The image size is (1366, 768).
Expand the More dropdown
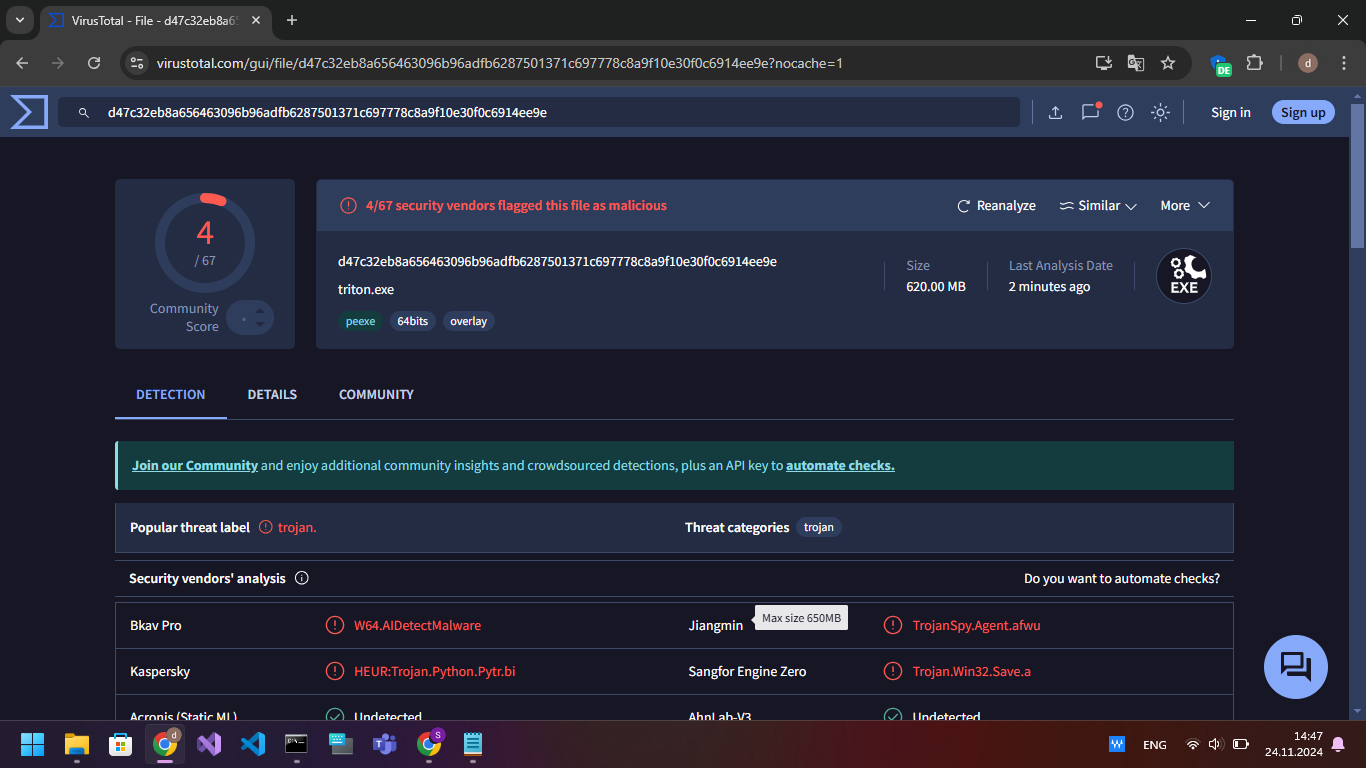tap(1185, 205)
